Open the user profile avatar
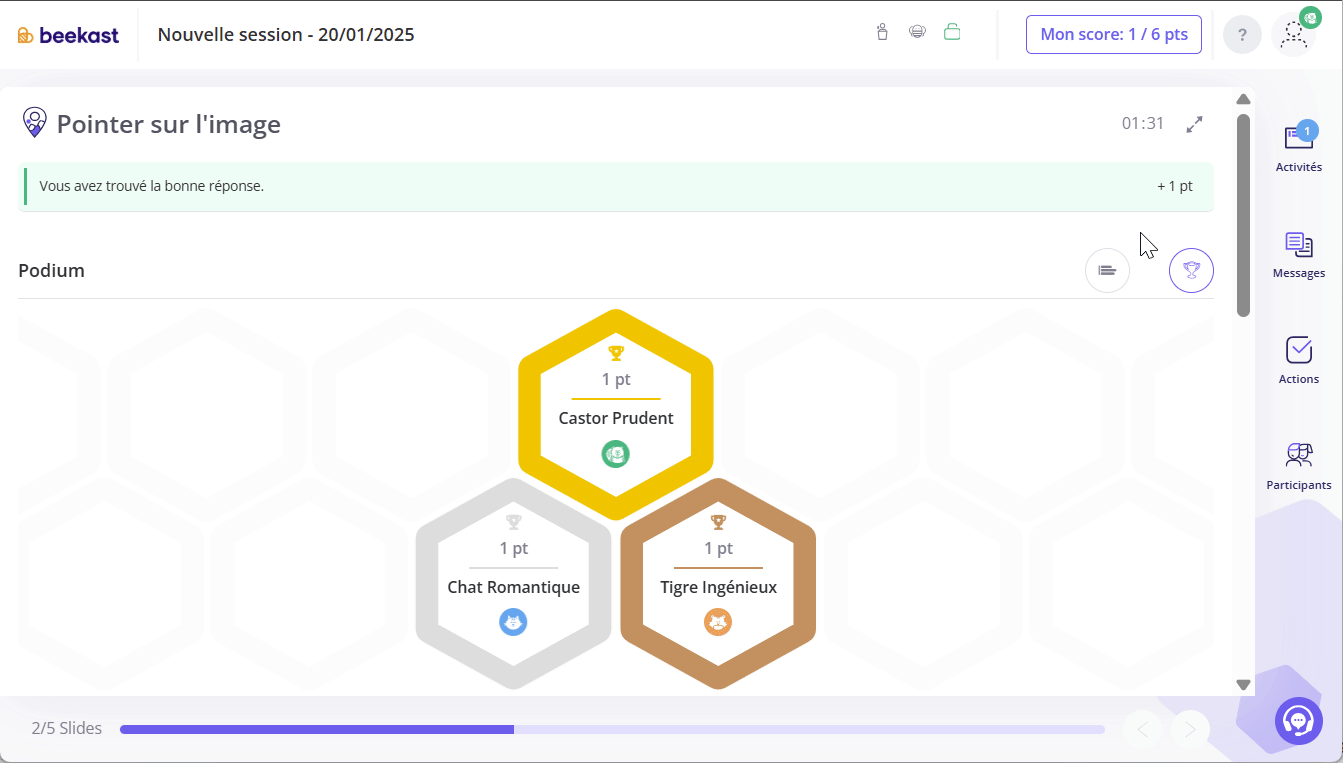 pyautogui.click(x=1294, y=33)
